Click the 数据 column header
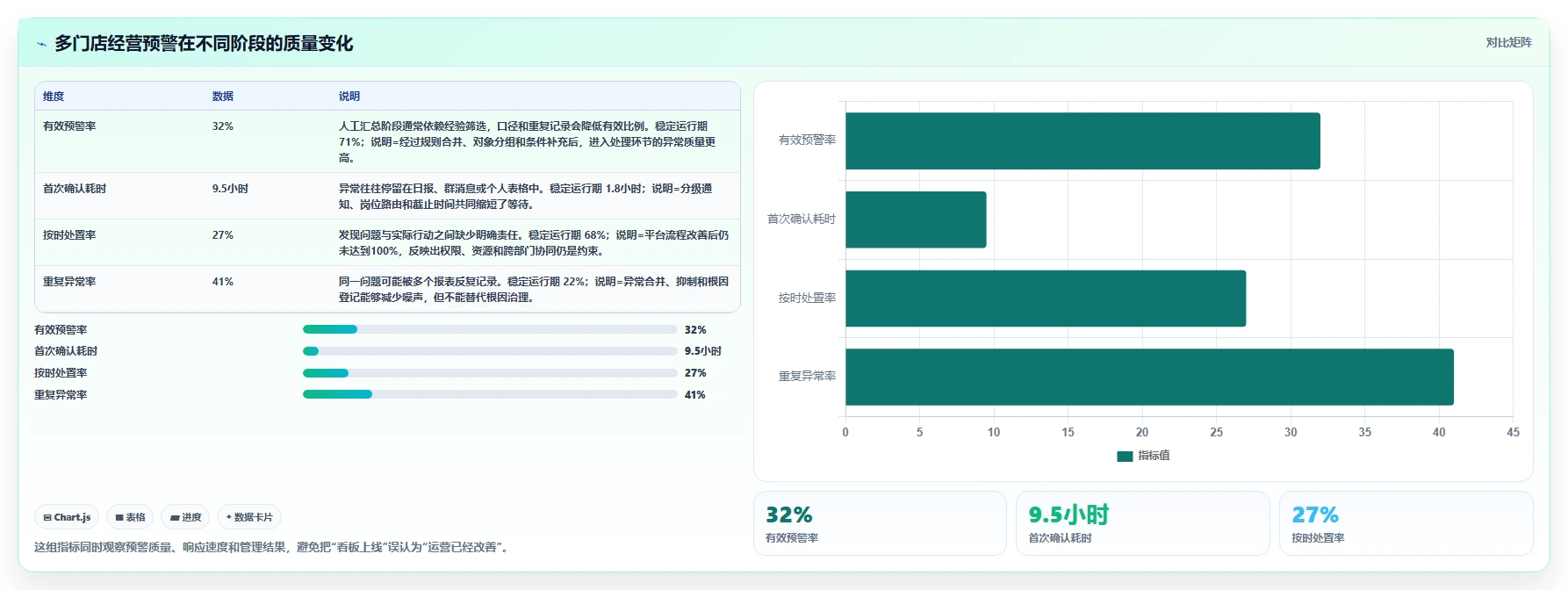Screen dimensions: 1568x590 223,97
